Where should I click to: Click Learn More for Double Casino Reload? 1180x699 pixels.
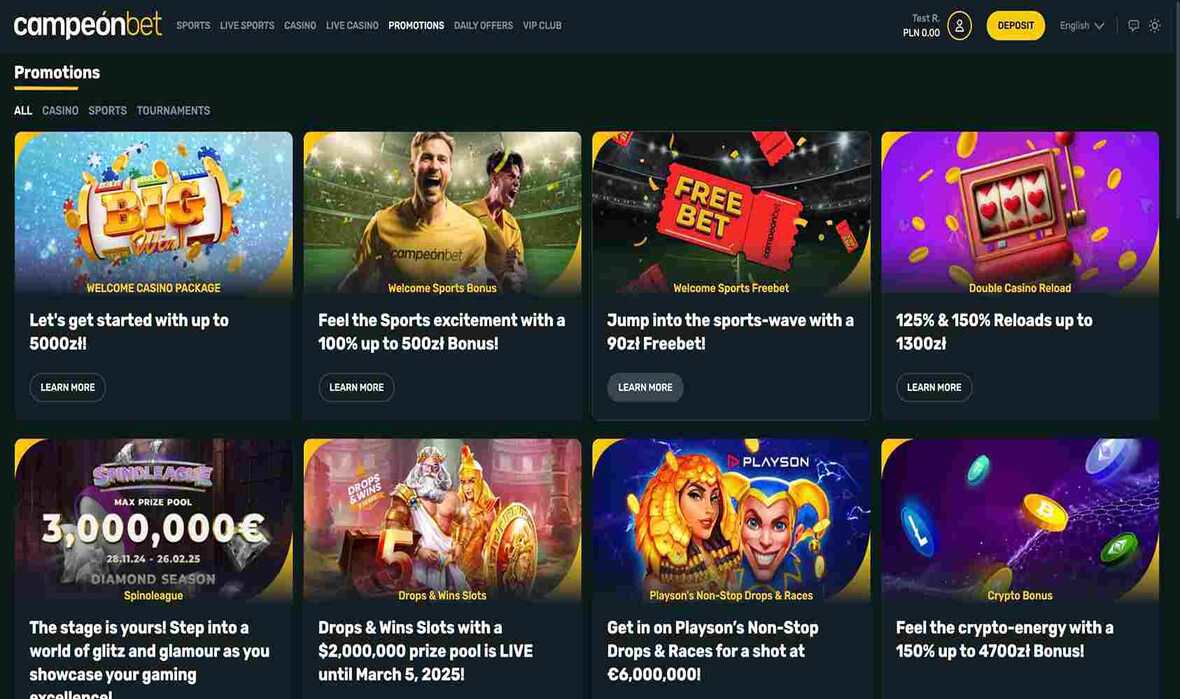click(934, 387)
